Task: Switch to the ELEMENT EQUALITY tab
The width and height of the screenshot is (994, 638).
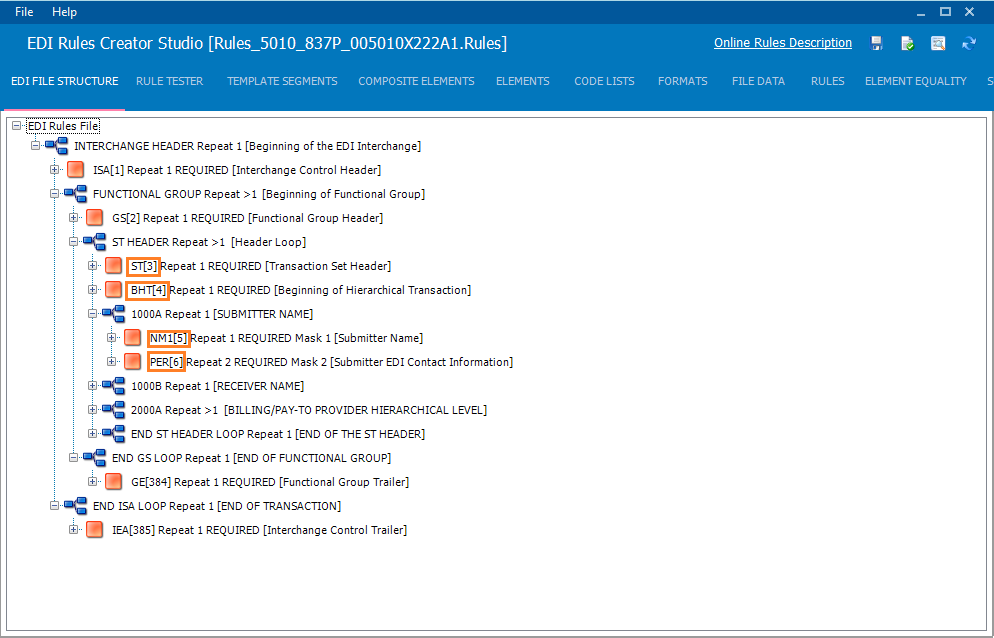Action: coord(915,81)
